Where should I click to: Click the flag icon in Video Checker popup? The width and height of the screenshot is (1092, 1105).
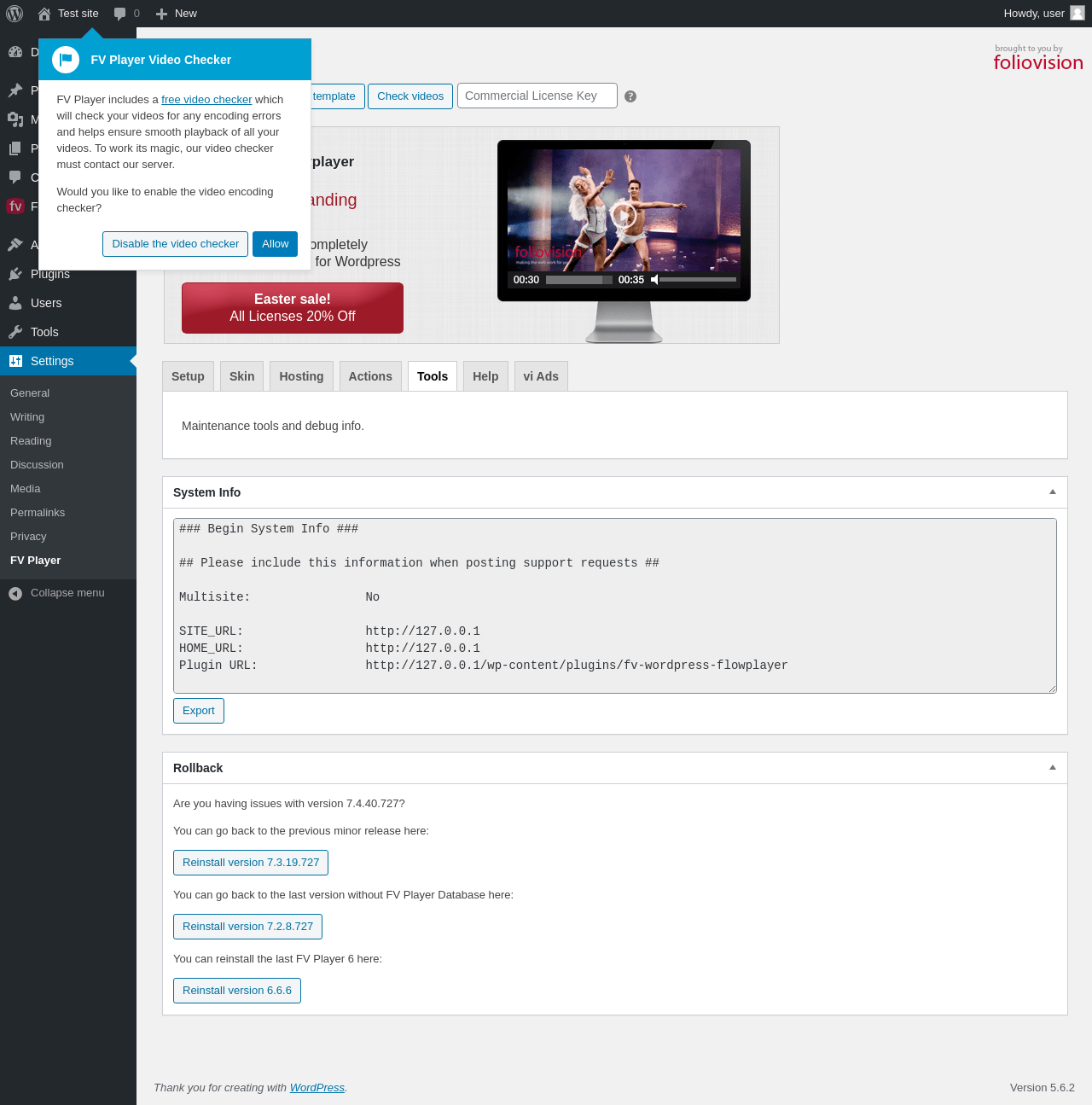[x=66, y=60]
